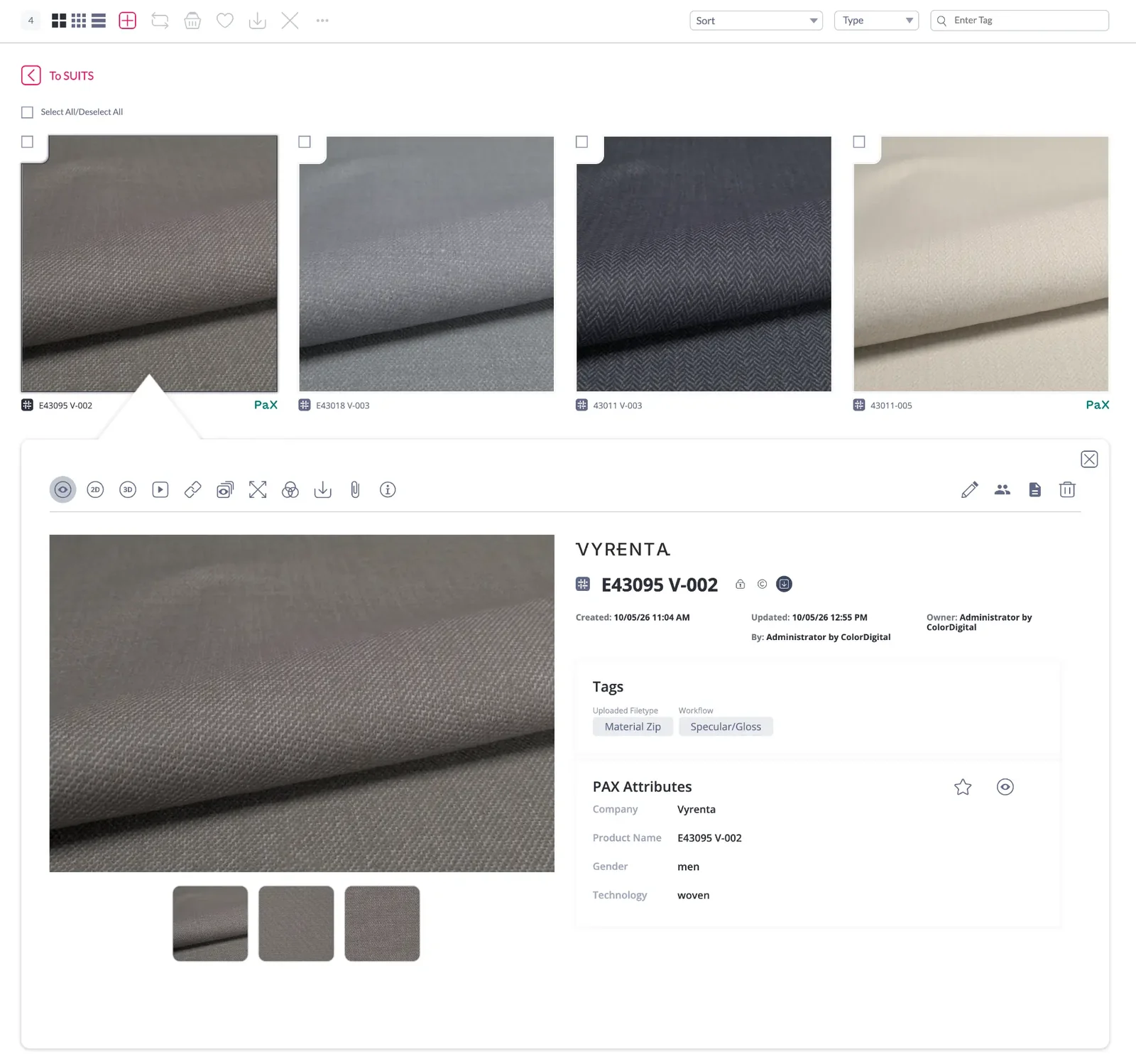Click the To SUITS back link
This screenshot has width=1136, height=1064.
pyautogui.click(x=72, y=75)
